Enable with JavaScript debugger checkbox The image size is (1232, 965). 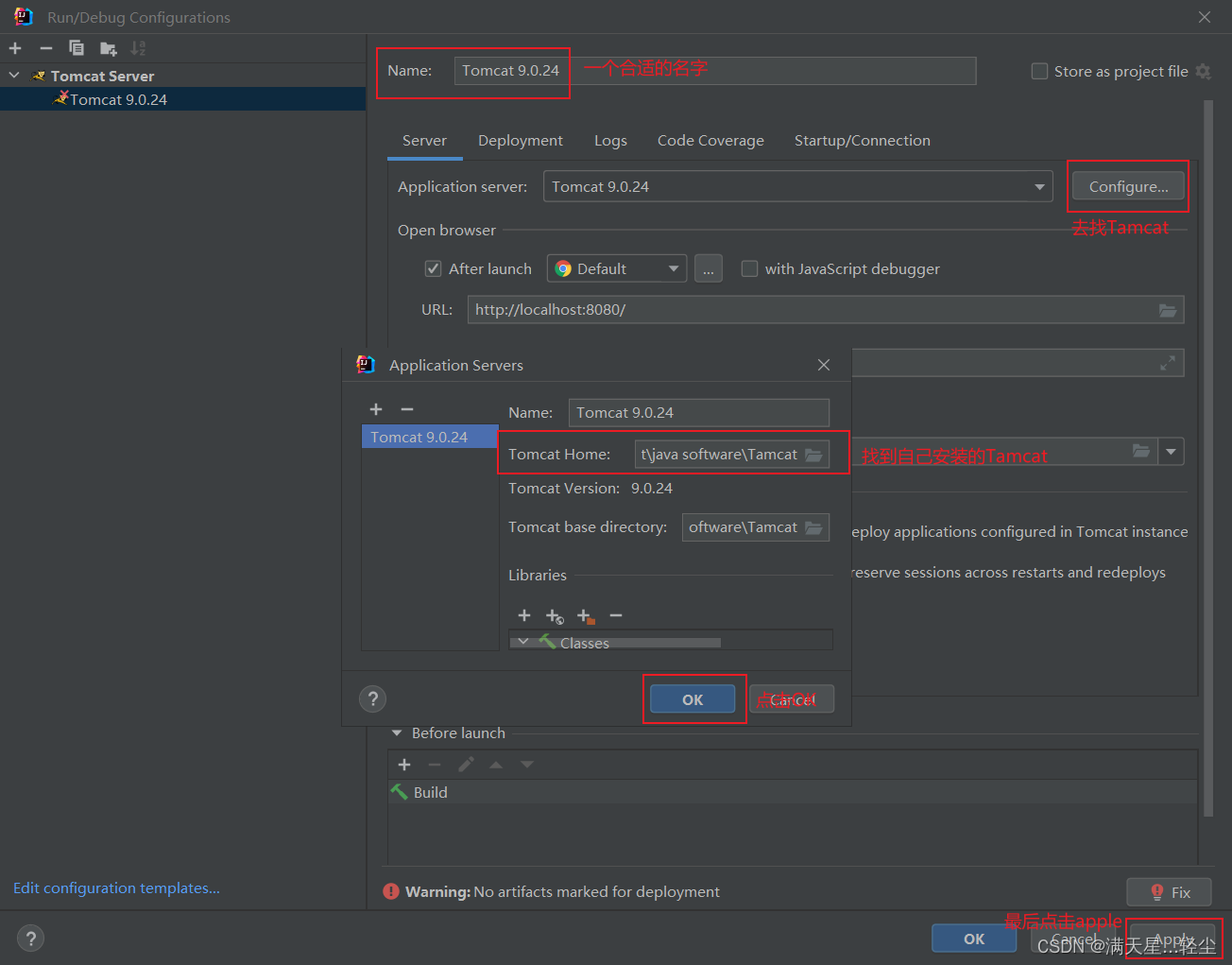pyautogui.click(x=749, y=268)
